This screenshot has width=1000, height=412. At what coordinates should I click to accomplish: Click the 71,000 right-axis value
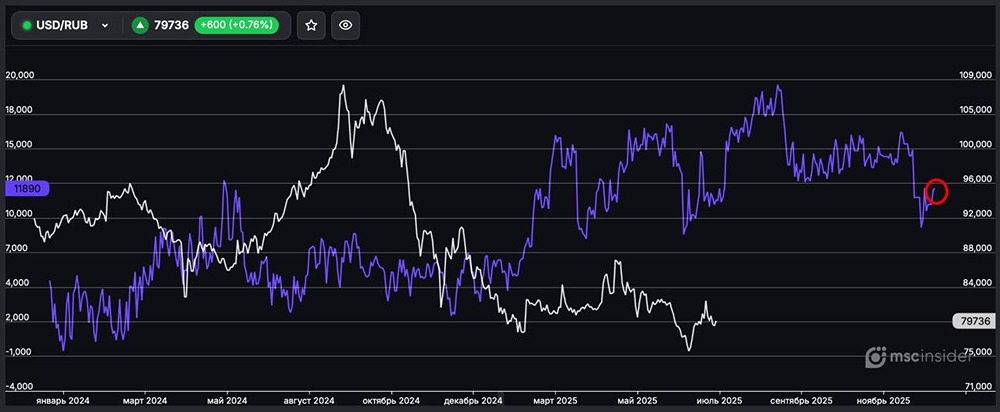973,385
